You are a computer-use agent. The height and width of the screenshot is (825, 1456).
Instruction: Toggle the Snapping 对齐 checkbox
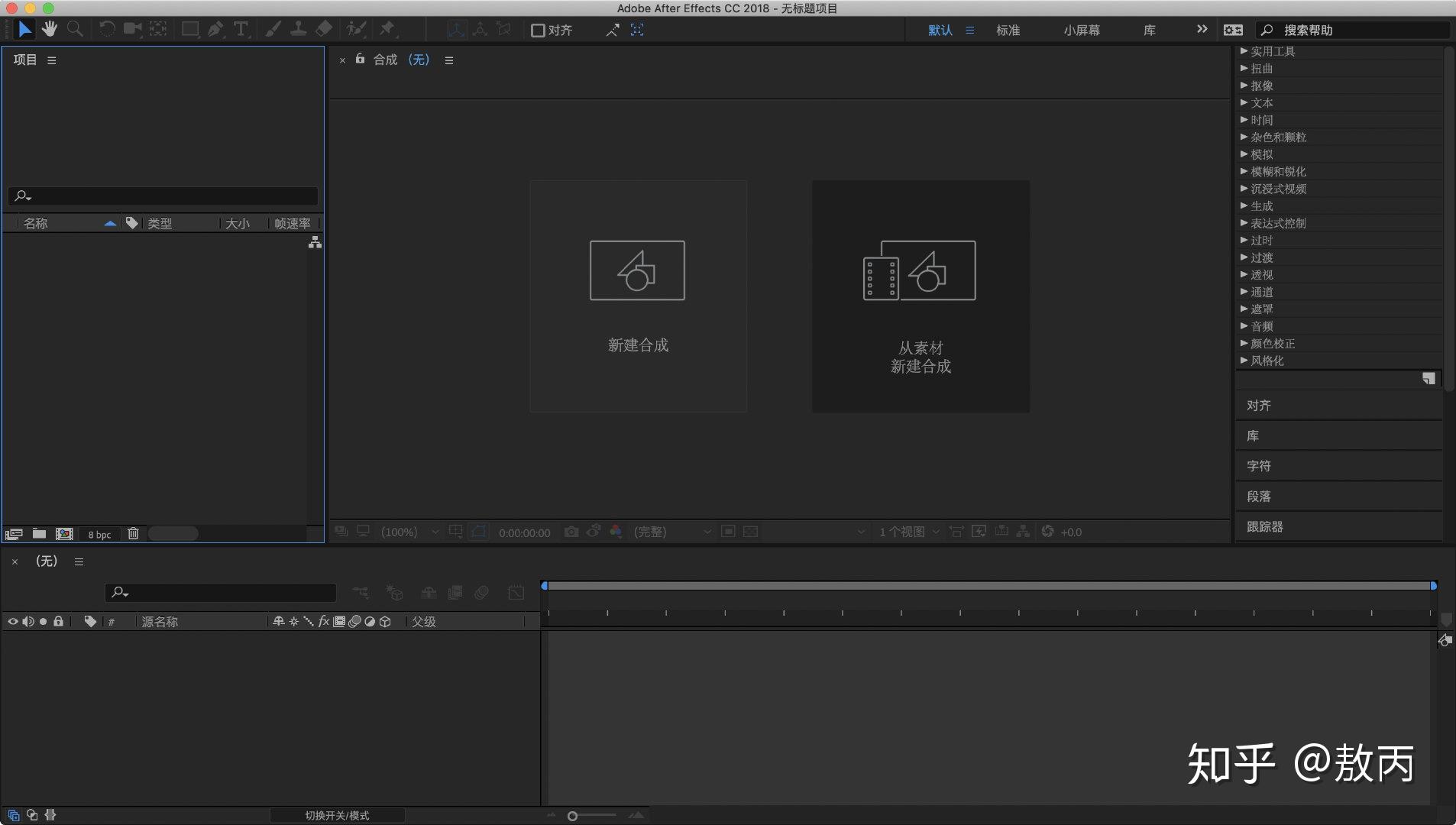(538, 30)
